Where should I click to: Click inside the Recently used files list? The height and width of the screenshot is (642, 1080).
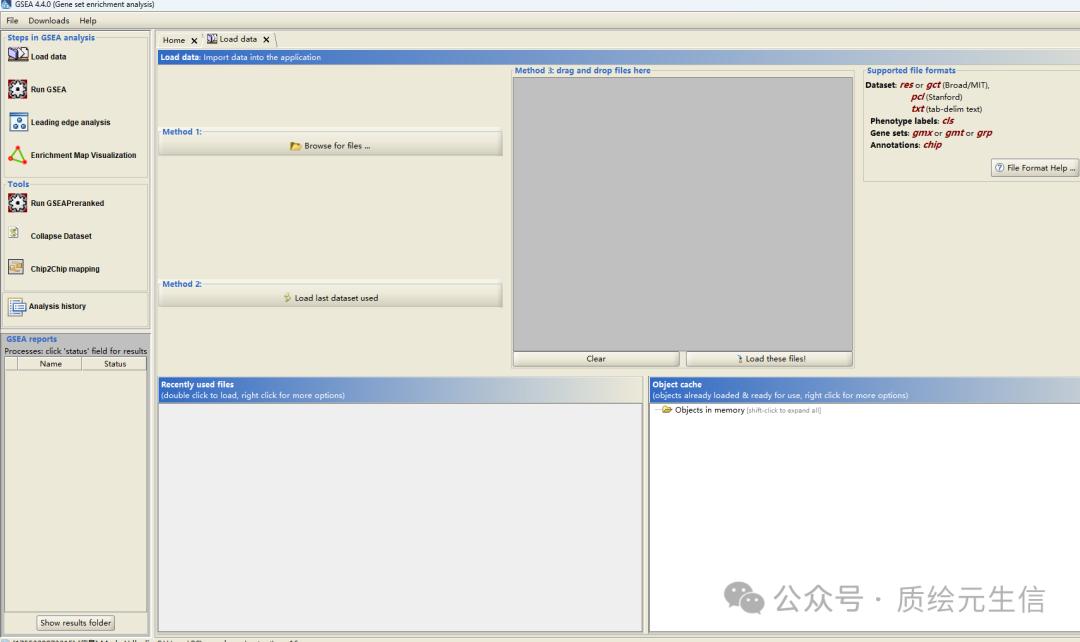(x=400, y=517)
